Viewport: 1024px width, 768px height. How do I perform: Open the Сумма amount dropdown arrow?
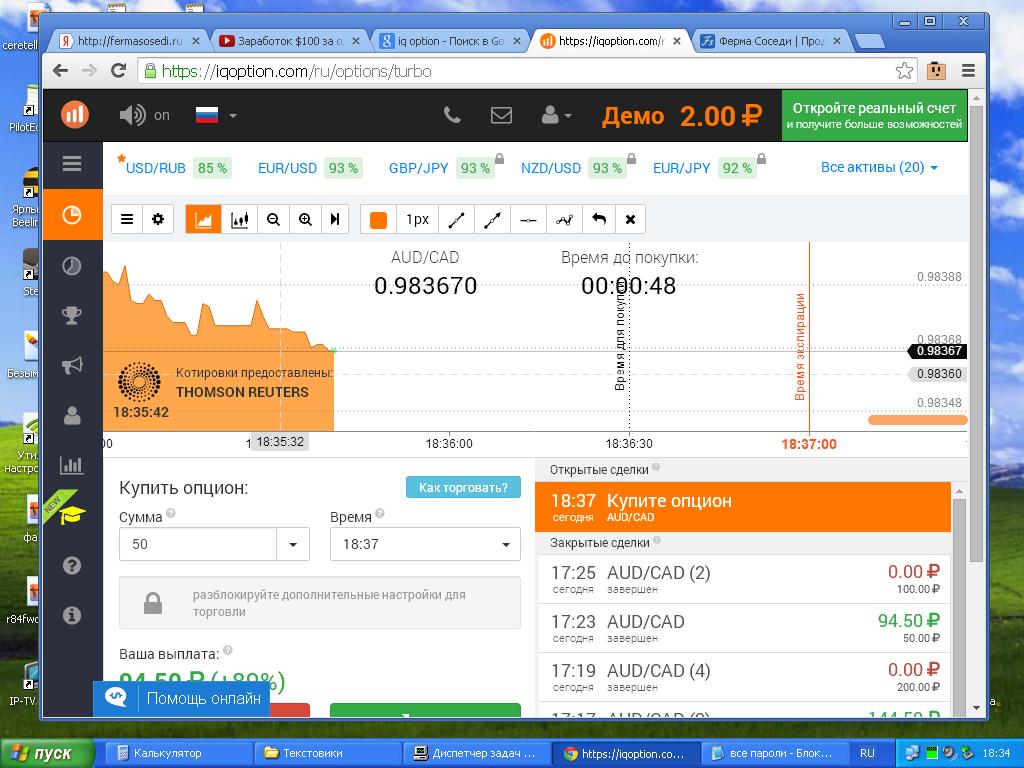point(293,544)
